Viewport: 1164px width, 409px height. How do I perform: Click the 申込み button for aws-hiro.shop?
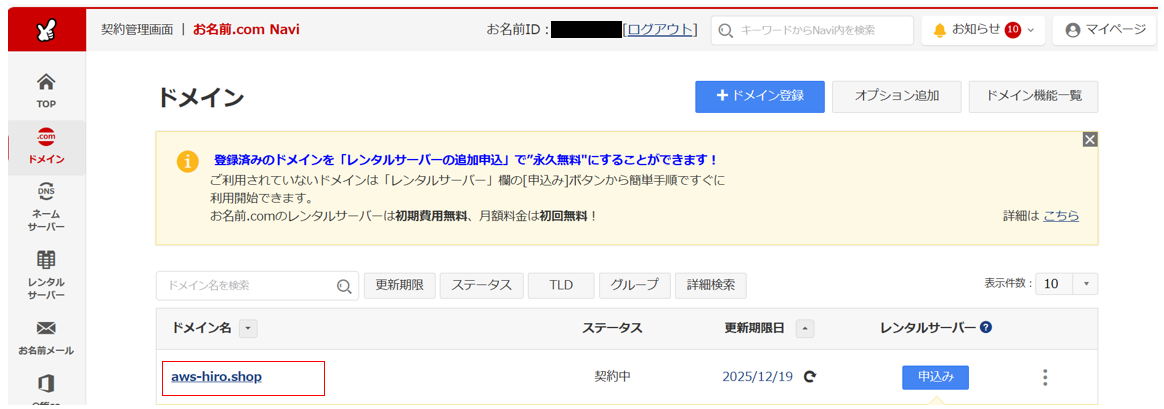click(935, 377)
